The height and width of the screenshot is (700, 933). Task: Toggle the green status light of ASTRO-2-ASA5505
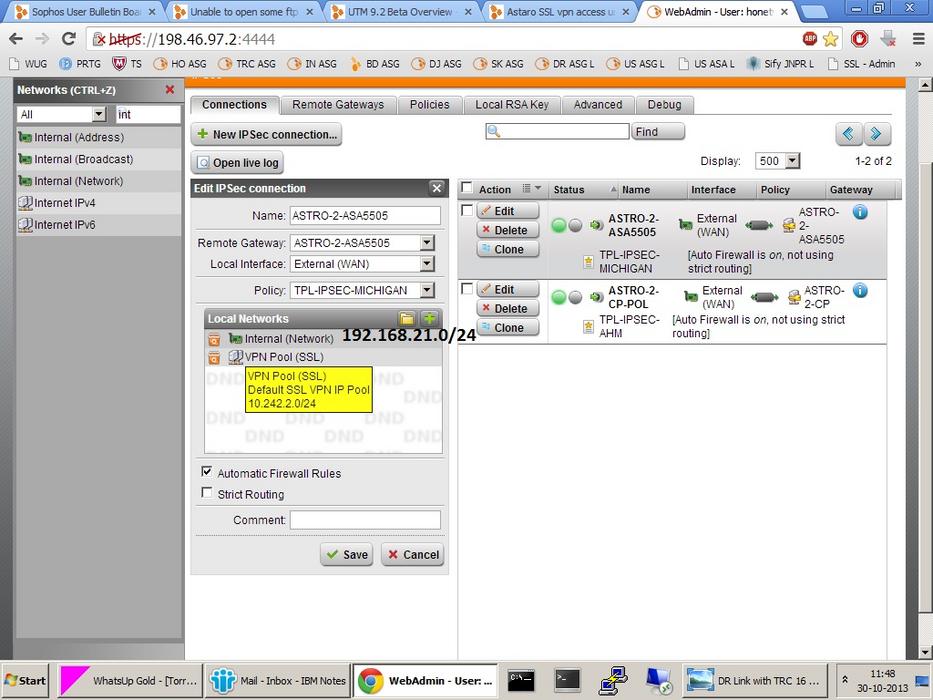pyautogui.click(x=559, y=226)
